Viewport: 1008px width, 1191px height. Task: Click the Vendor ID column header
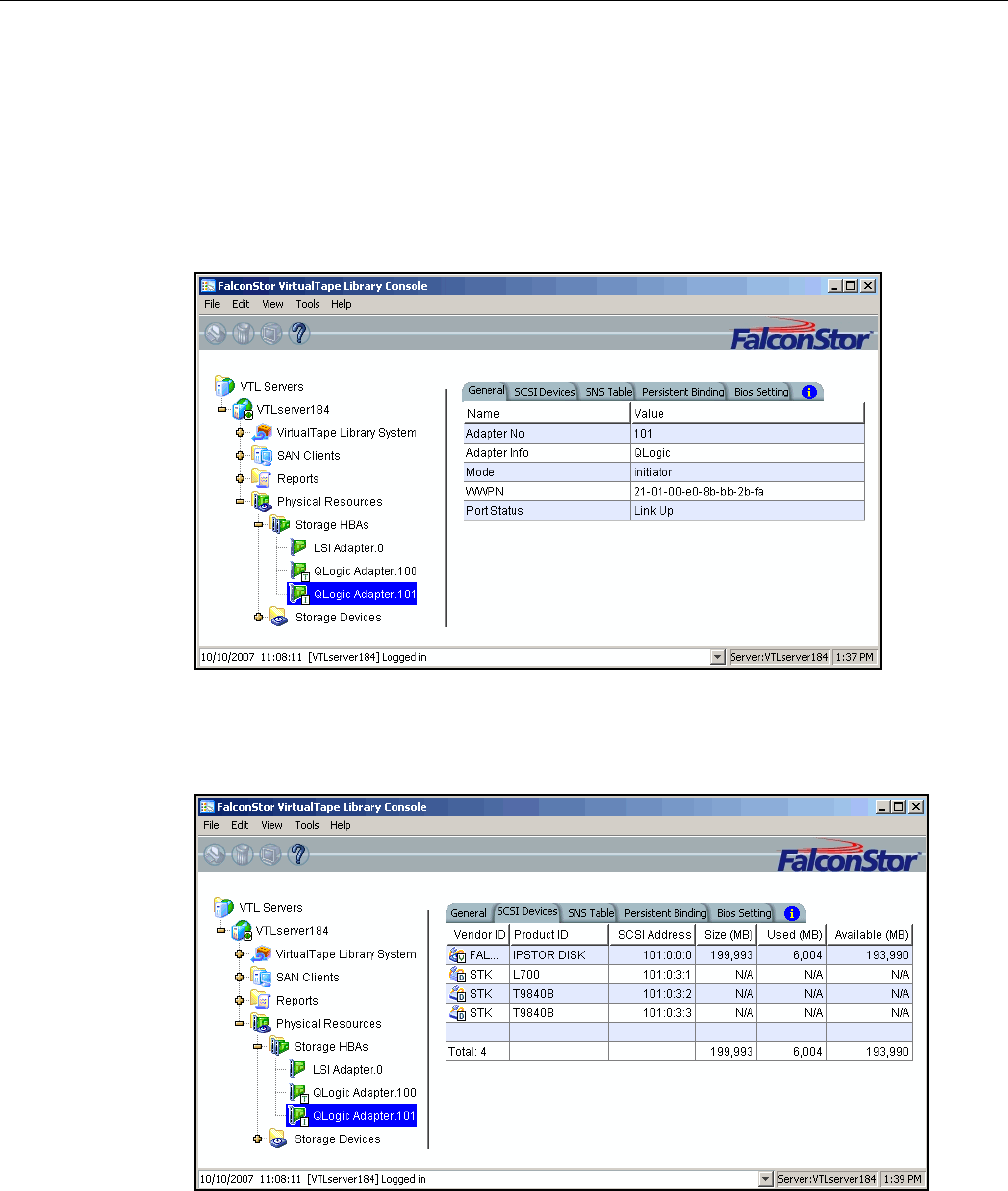[479, 934]
